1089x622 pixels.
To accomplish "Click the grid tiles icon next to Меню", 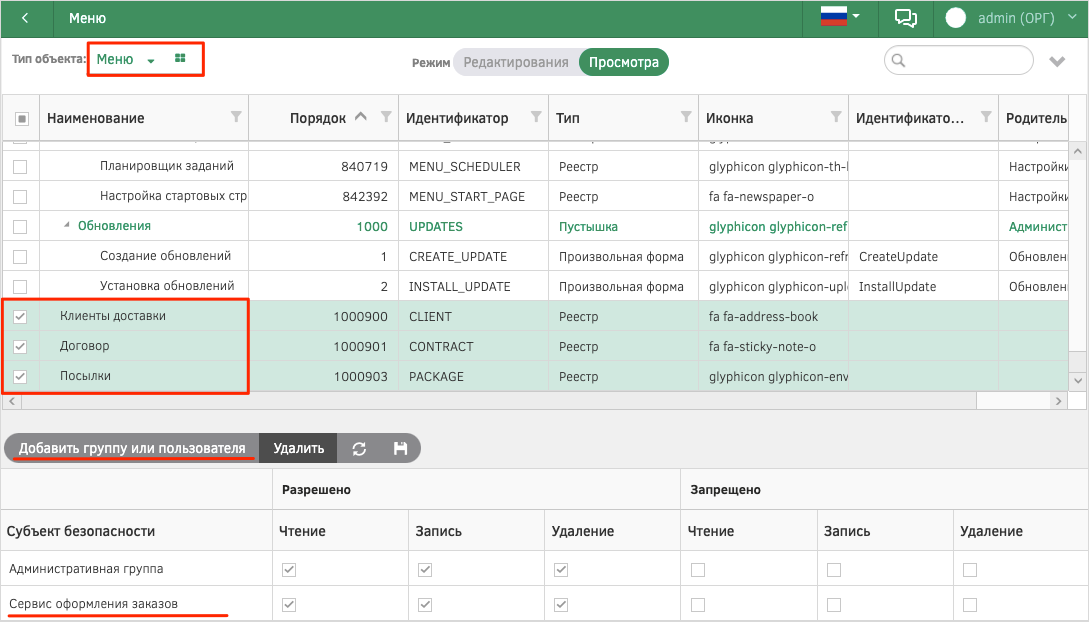I will (x=180, y=58).
